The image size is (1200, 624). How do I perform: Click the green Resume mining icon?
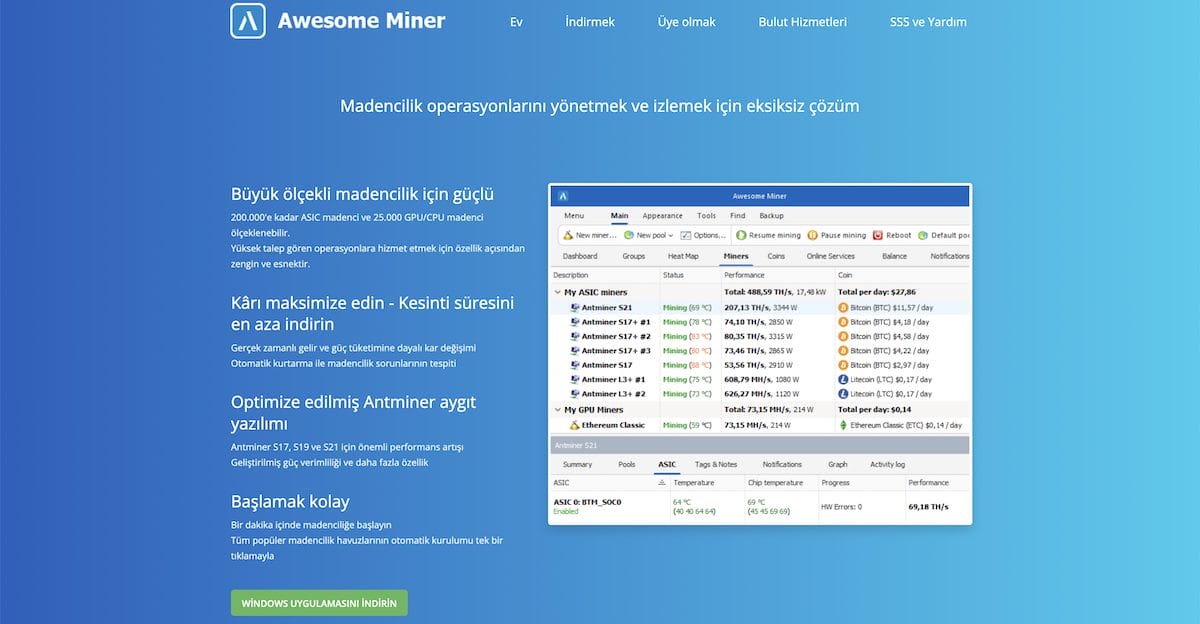point(742,235)
